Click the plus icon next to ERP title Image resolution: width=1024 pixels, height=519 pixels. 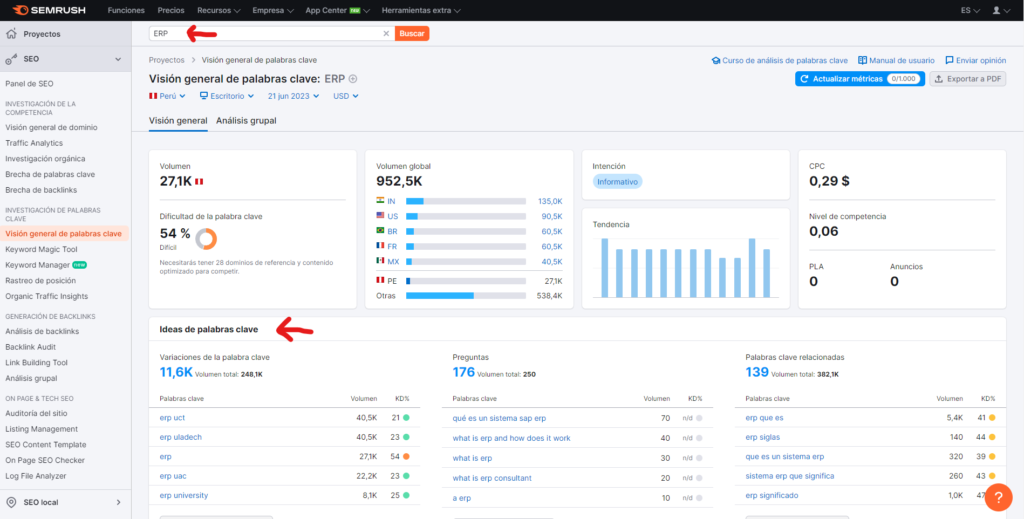coord(353,79)
